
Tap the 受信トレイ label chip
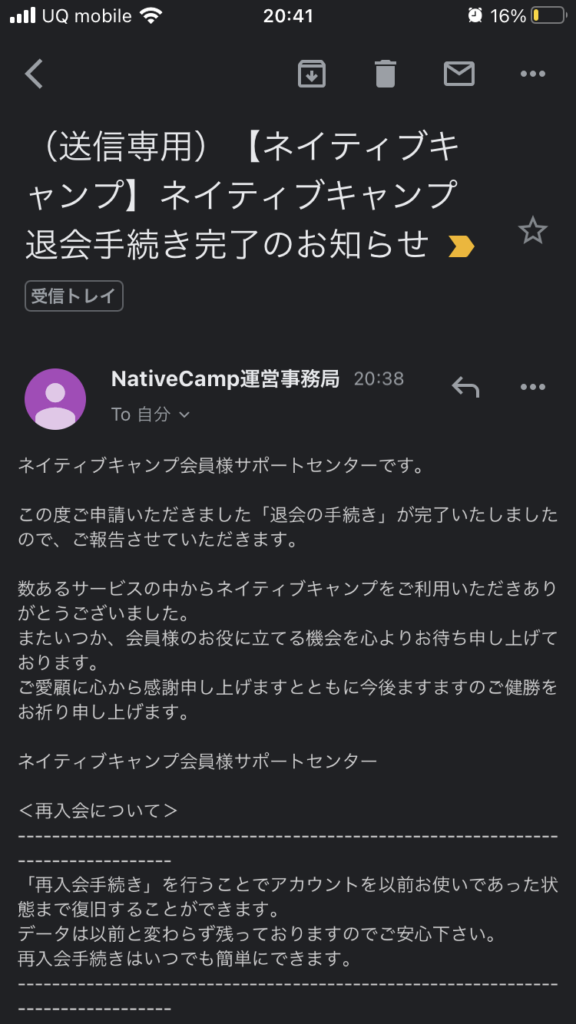(x=74, y=296)
